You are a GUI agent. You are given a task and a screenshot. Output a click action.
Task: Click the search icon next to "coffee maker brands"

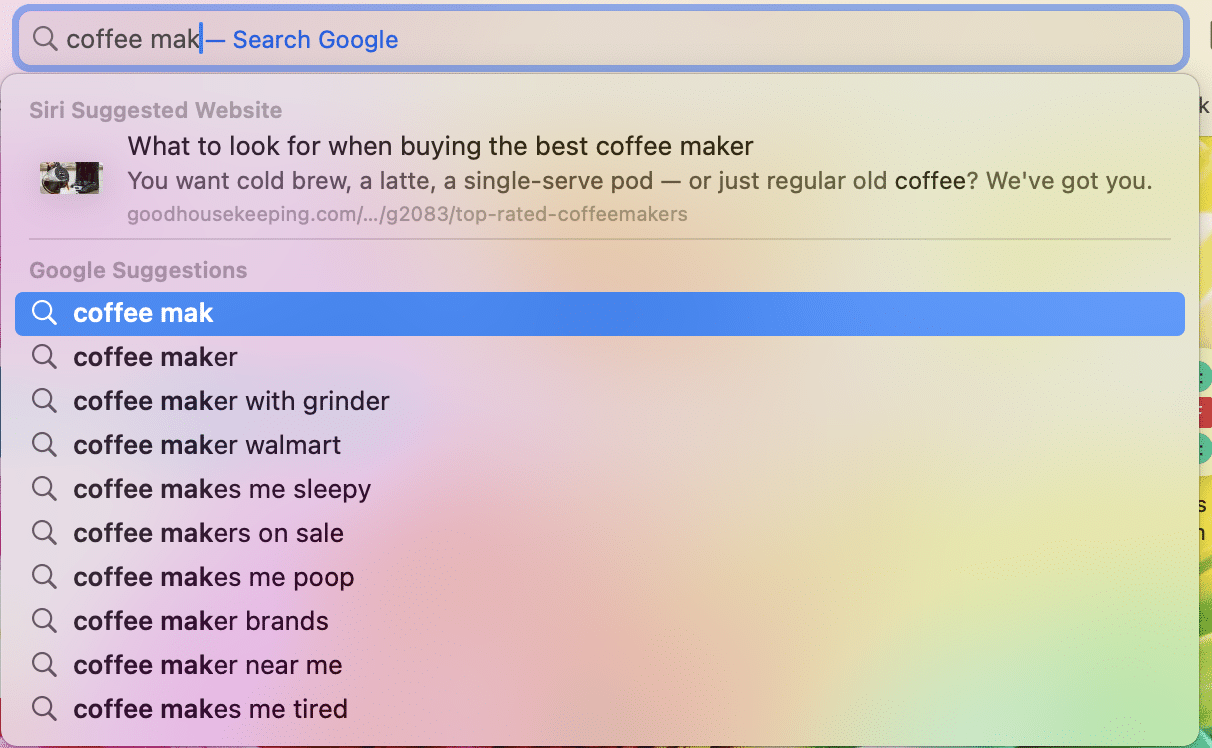pyautogui.click(x=43, y=621)
